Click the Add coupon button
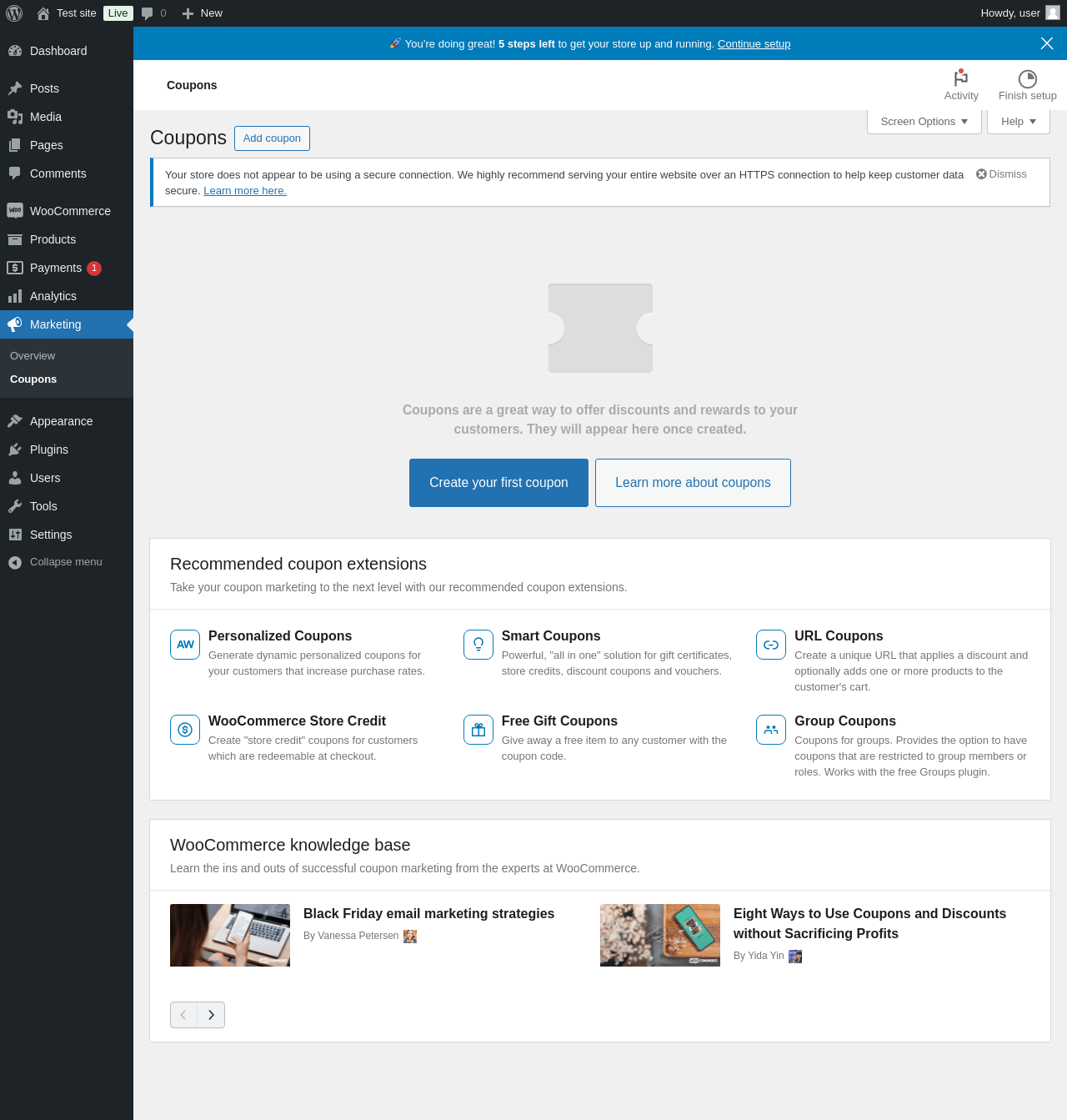The width and height of the screenshot is (1067, 1120). pos(272,138)
